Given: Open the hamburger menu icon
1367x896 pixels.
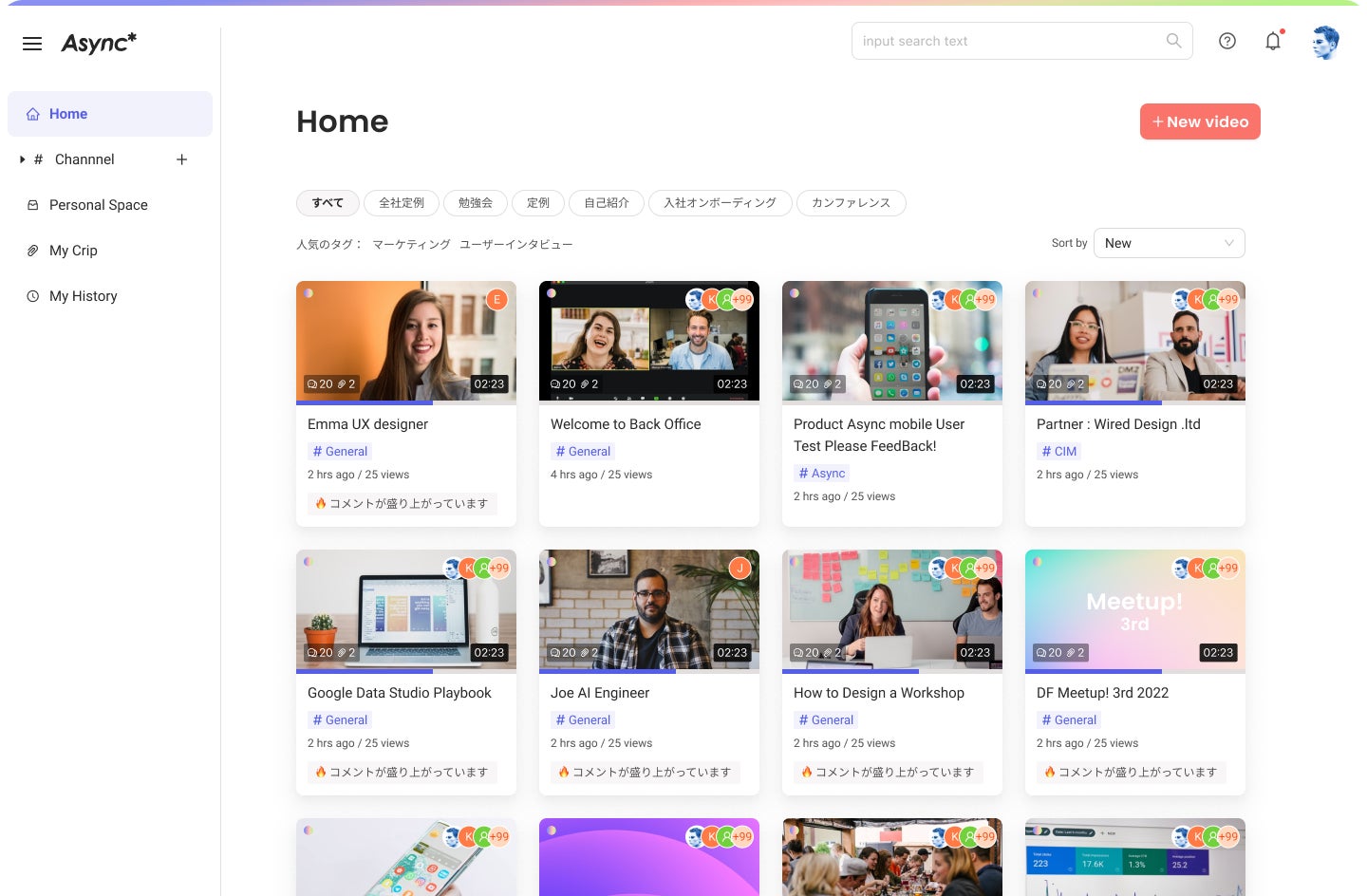Looking at the screenshot, I should click(x=32, y=44).
